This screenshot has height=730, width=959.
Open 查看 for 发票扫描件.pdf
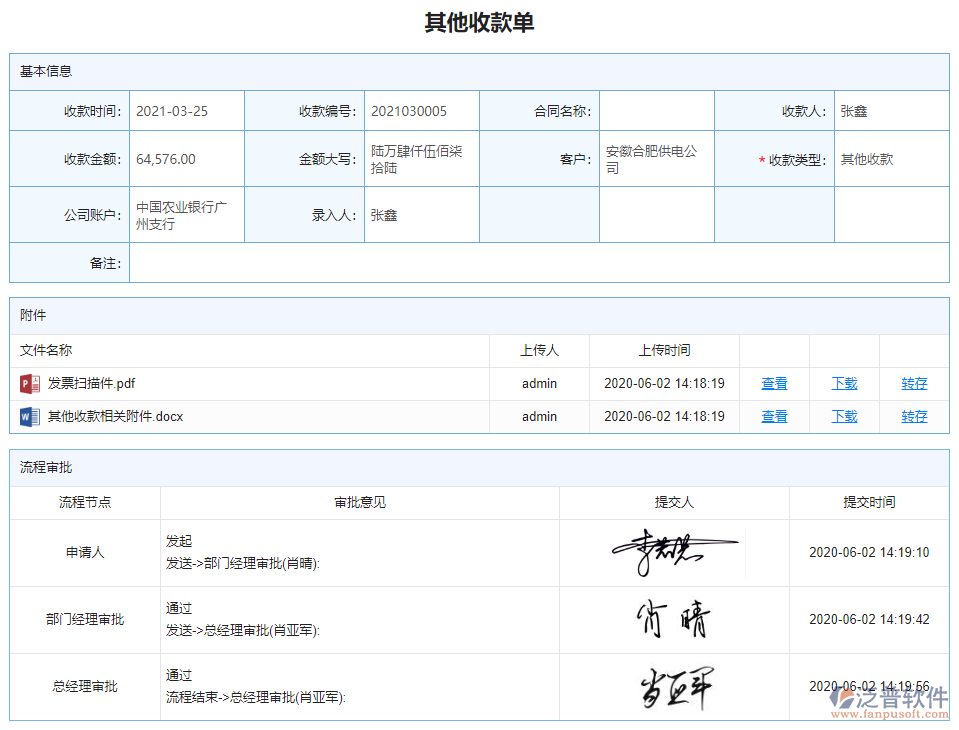(x=773, y=383)
